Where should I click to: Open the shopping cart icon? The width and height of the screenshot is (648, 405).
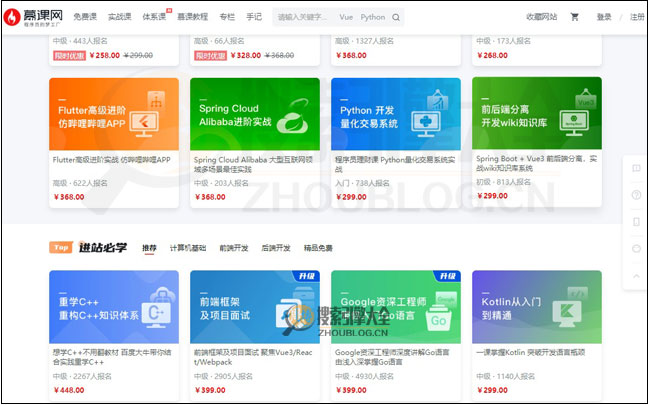pyautogui.click(x=574, y=17)
